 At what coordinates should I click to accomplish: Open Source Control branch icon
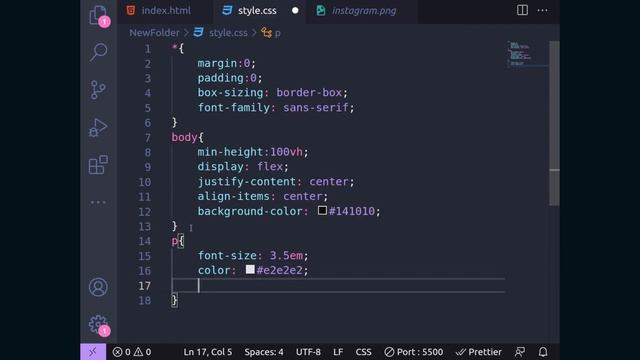click(x=98, y=89)
